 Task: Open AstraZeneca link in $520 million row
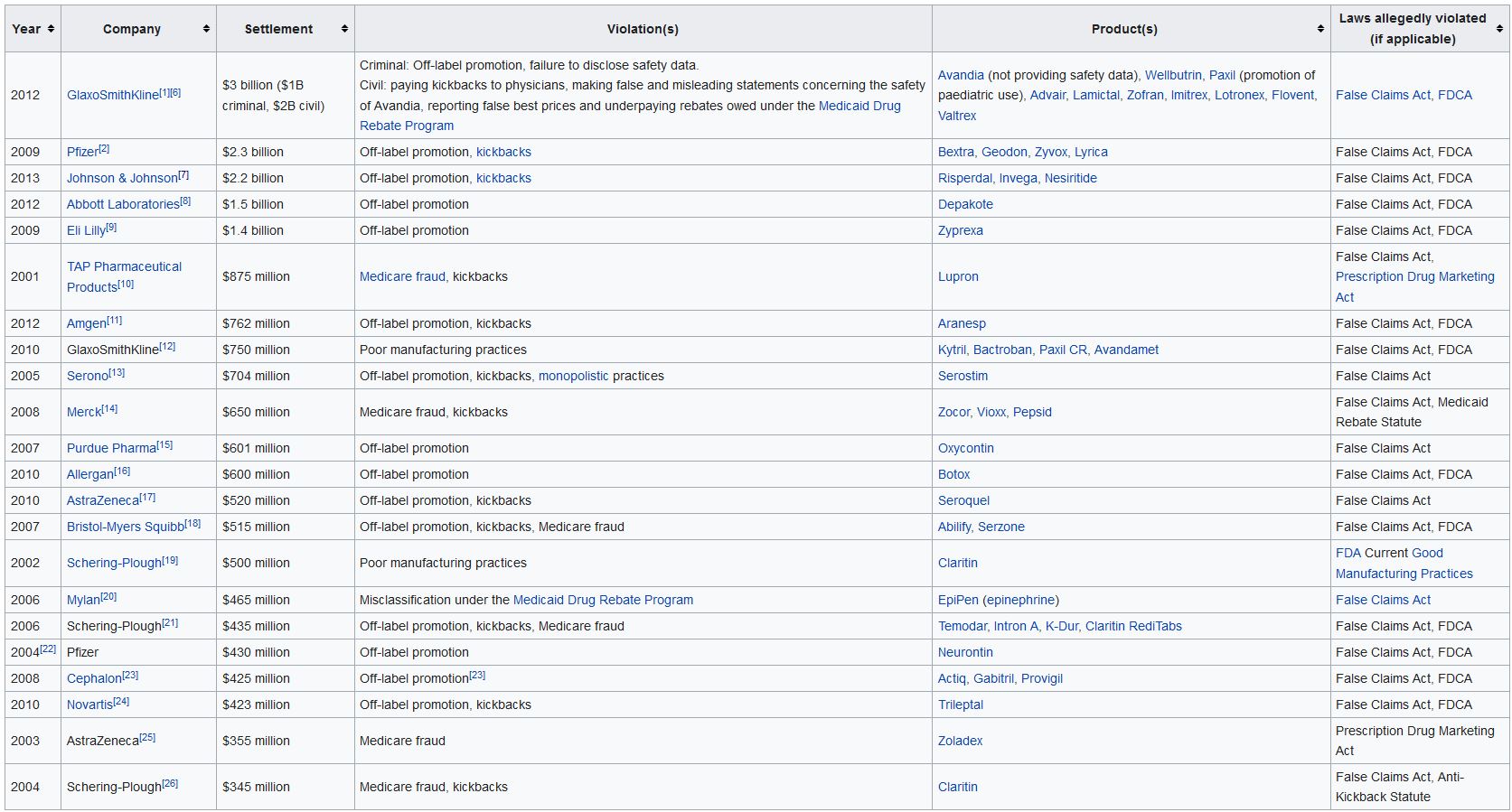[103, 500]
